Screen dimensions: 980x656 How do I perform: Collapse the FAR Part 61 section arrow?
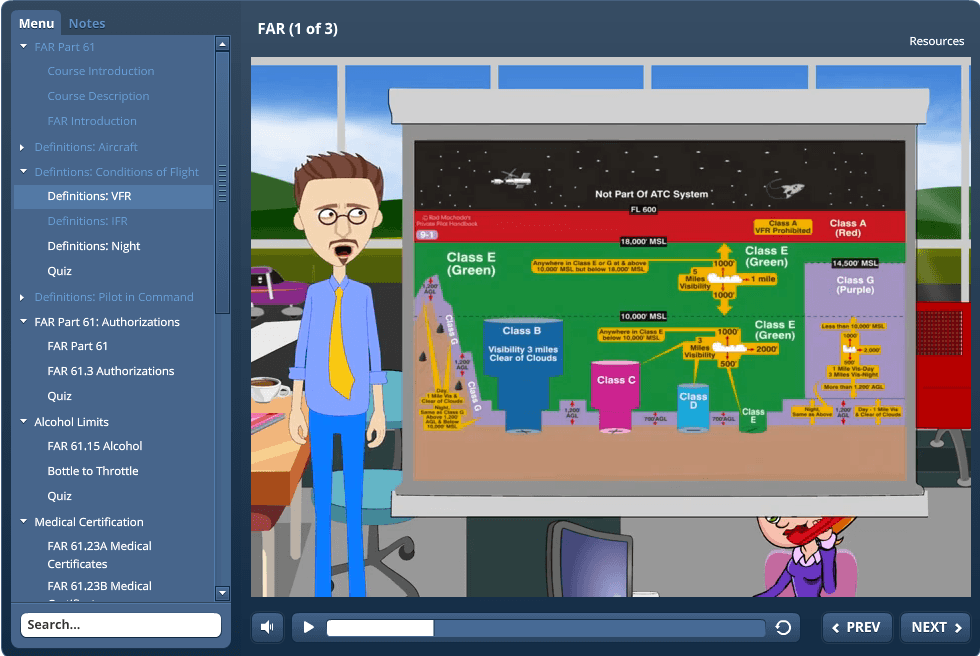(x=23, y=47)
